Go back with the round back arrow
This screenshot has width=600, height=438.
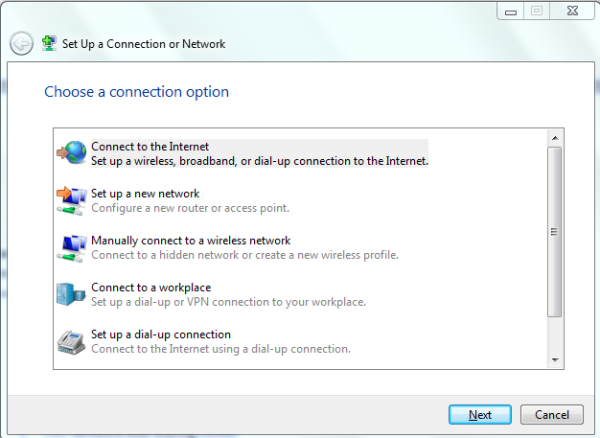[x=21, y=43]
